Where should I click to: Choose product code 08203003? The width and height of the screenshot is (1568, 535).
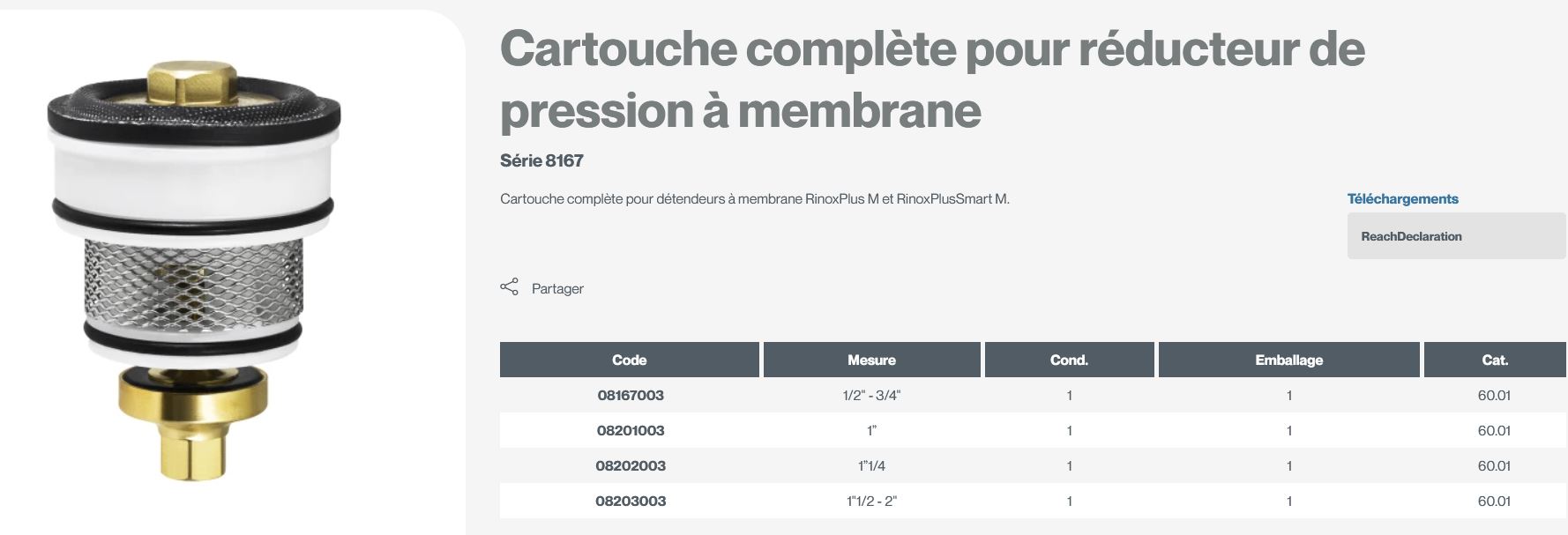point(631,502)
